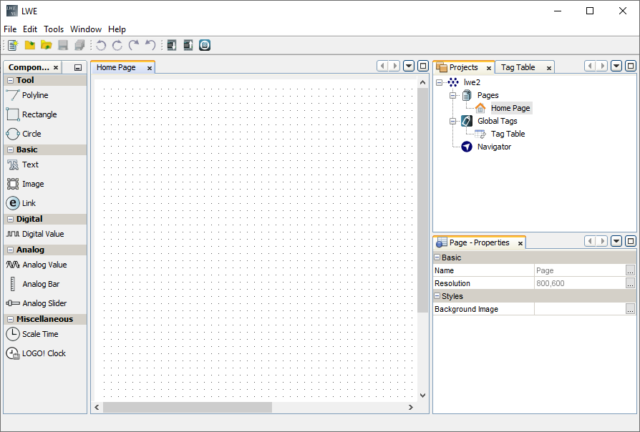This screenshot has width=640, height=432.
Task: Collapse the Pages tree node
Action: 453,95
